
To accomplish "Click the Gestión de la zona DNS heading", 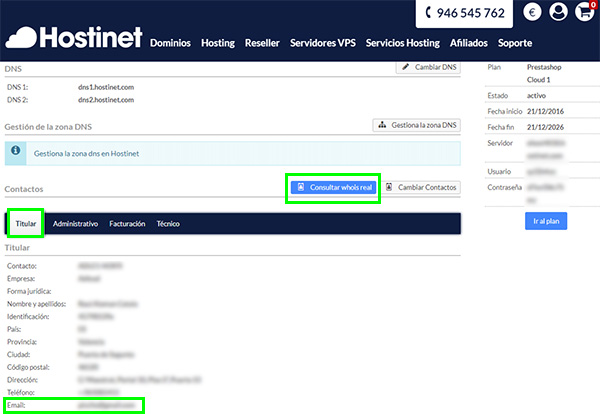I will click(x=48, y=127).
